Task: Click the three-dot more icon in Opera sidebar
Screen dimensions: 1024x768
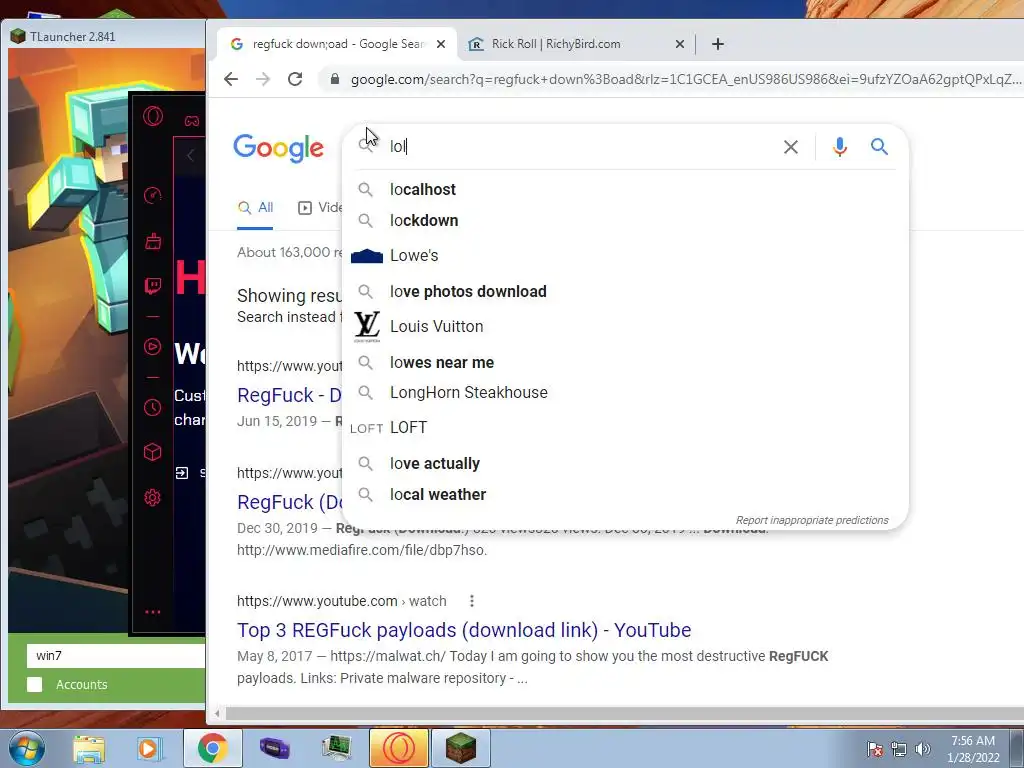Action: coord(153,612)
